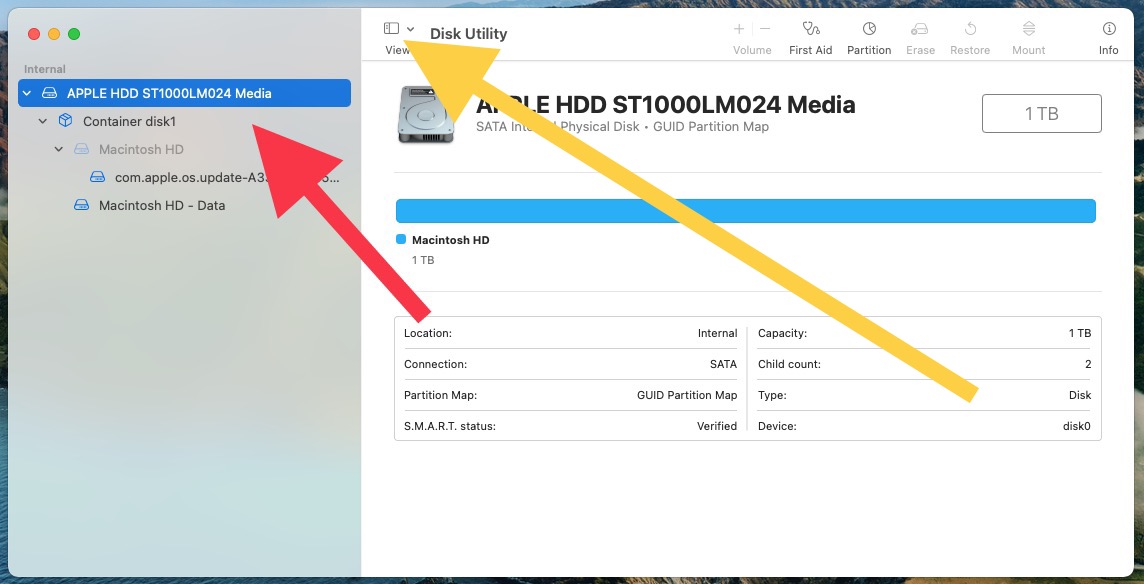Click the Capacity 1 TB table value
1144x584 pixels.
coord(1080,333)
